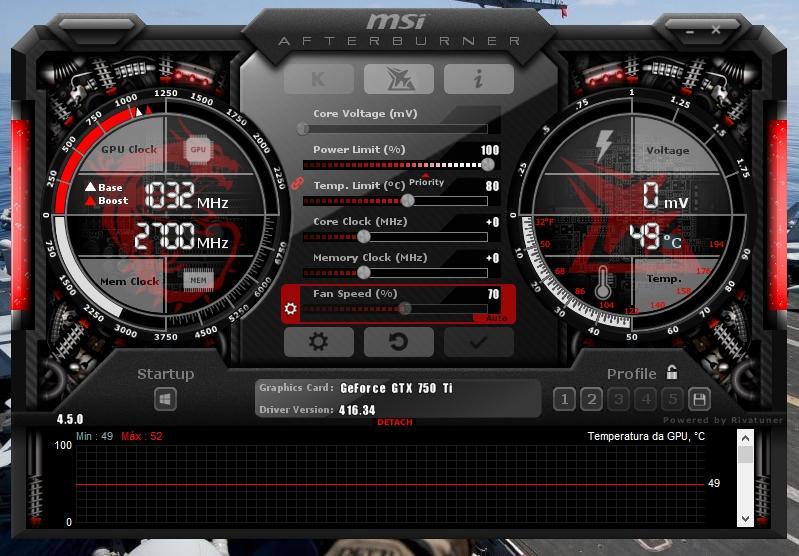The width and height of the screenshot is (799, 556).
Task: Click the 1032 MHz GPU clock readout
Action: [x=187, y=196]
